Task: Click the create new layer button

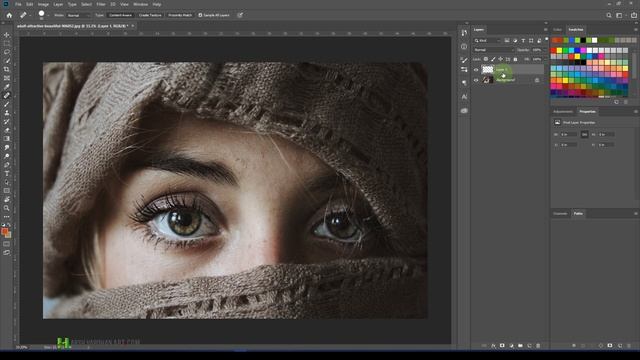Action: (529, 345)
